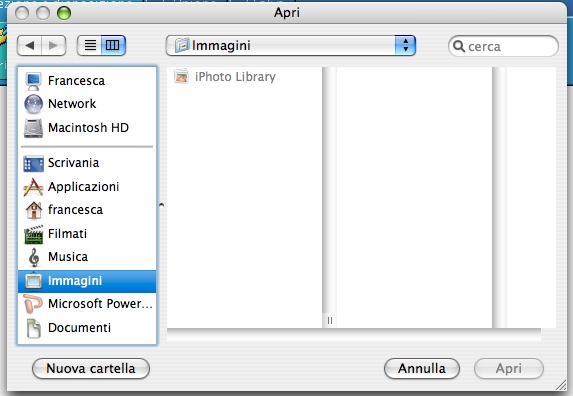Select the highlighted Immagini sidebar label
The width and height of the screenshot is (573, 396).
[75, 281]
